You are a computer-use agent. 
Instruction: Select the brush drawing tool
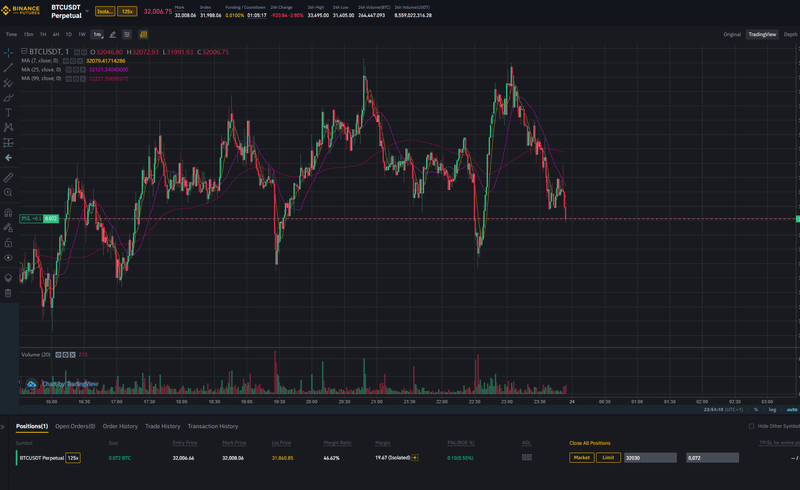pos(8,97)
